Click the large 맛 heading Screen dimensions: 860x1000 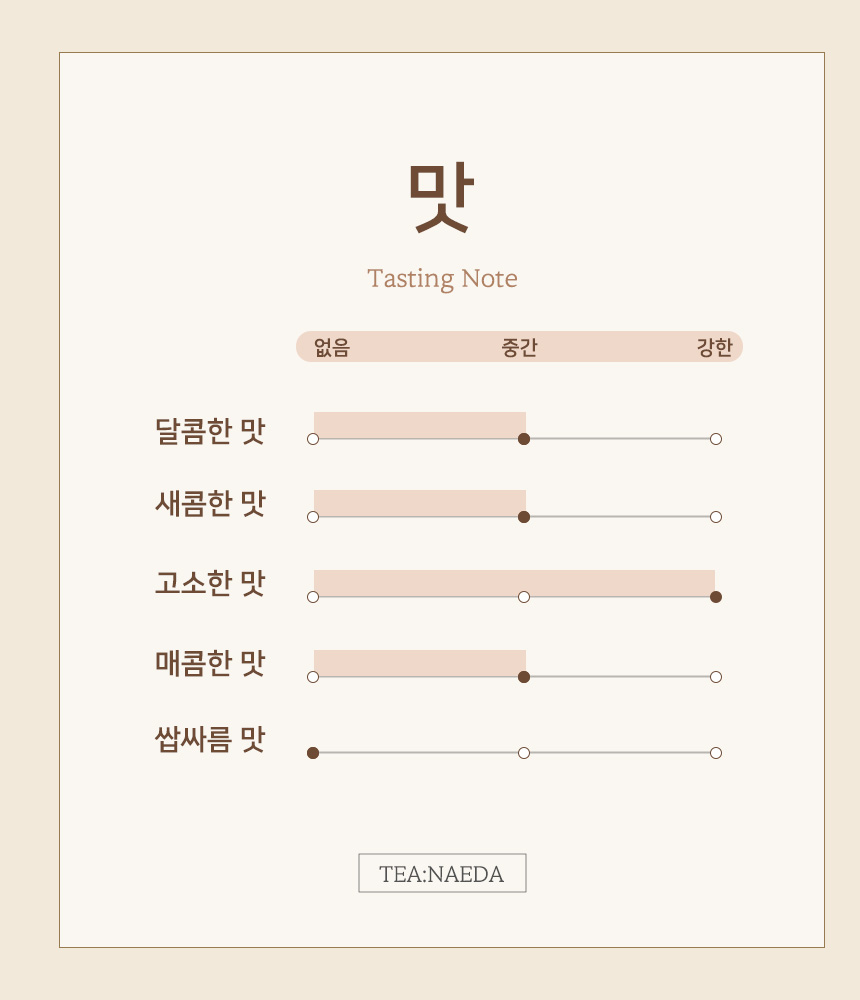[440, 197]
